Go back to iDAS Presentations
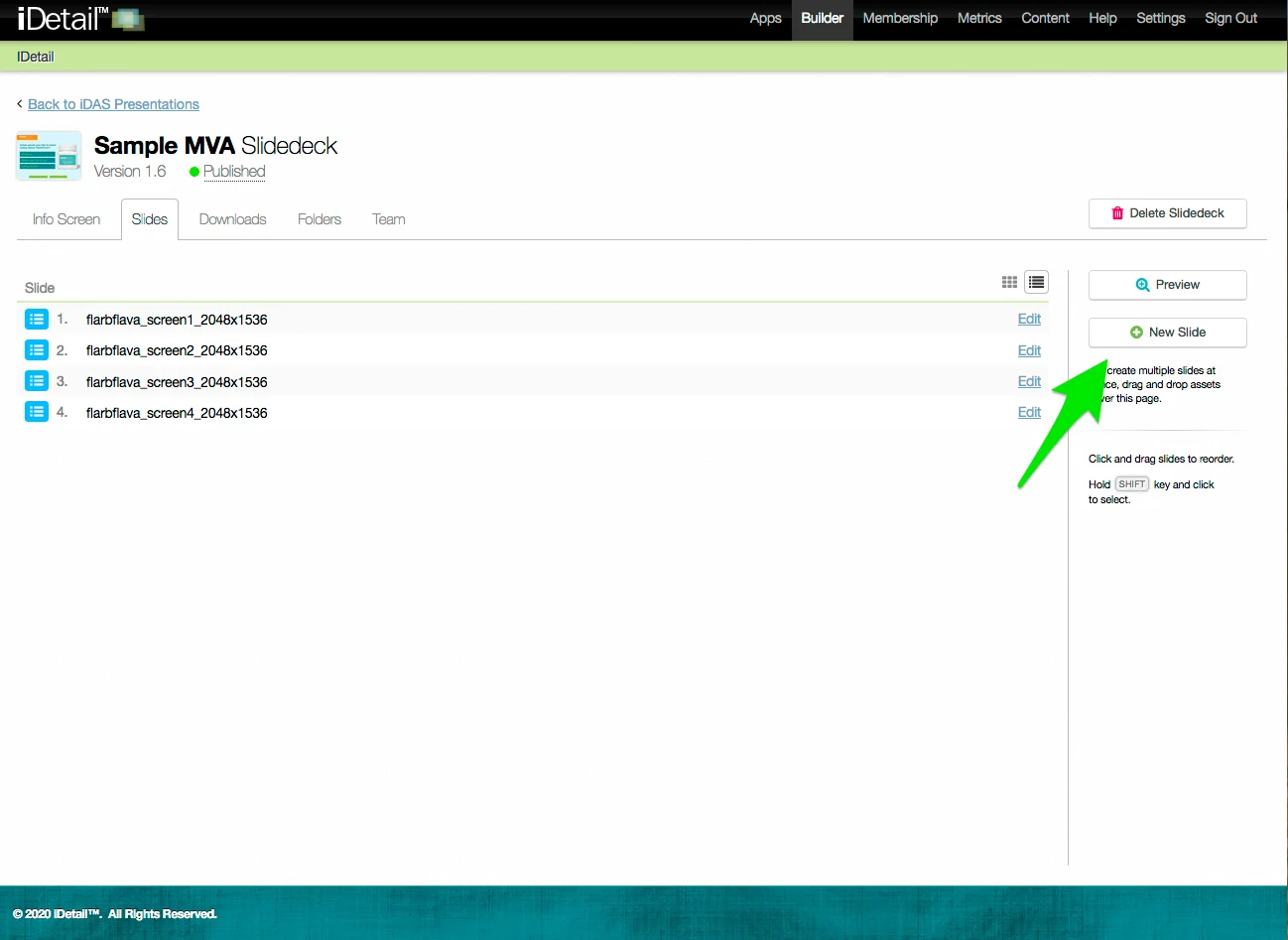Image resolution: width=1288 pixels, height=940 pixels. pyautogui.click(x=113, y=104)
